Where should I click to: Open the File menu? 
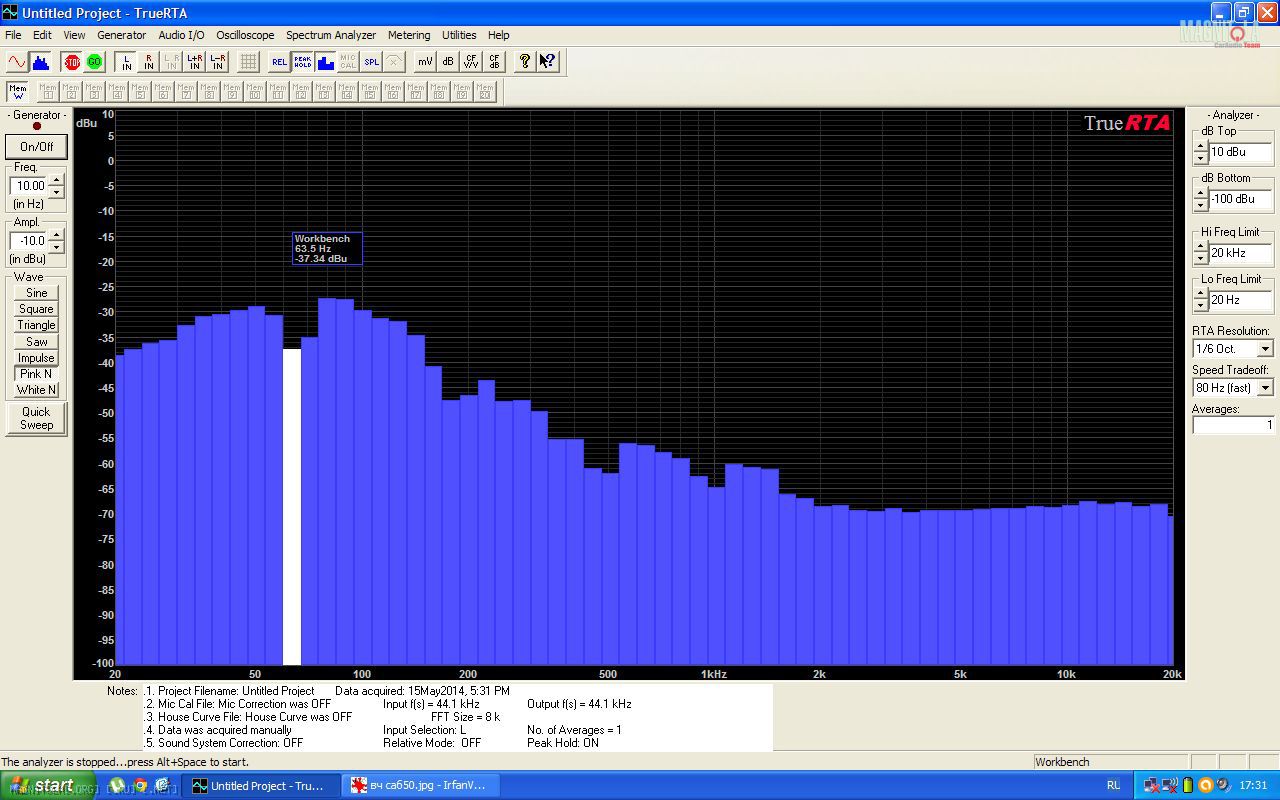(x=13, y=35)
